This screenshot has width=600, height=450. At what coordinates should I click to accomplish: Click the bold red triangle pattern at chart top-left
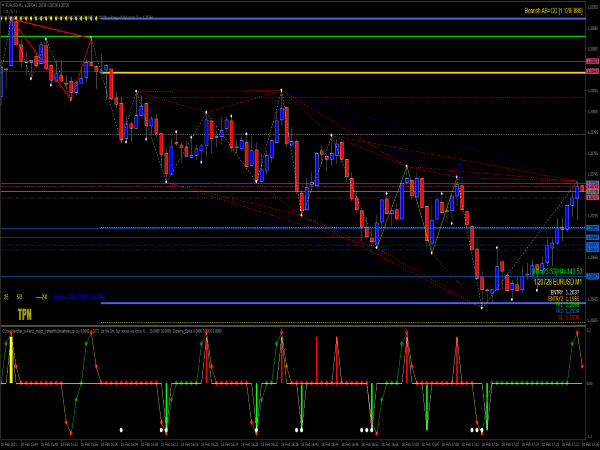click(x=51, y=59)
